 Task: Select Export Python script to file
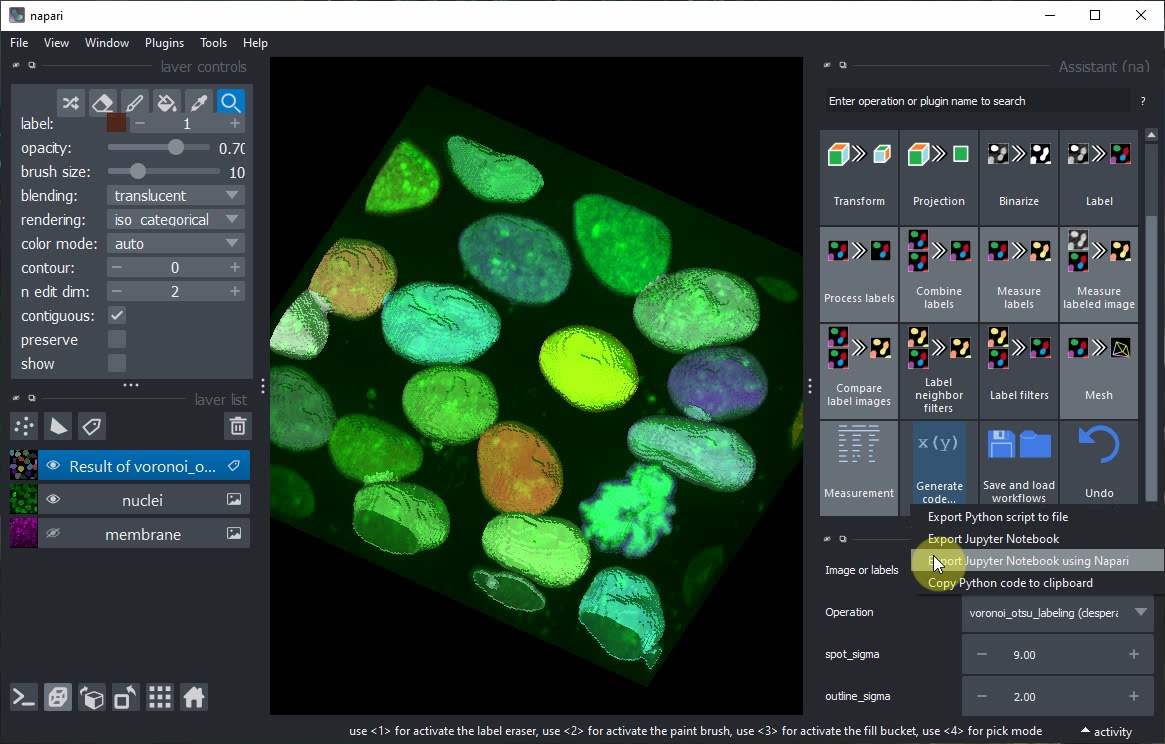click(997, 517)
